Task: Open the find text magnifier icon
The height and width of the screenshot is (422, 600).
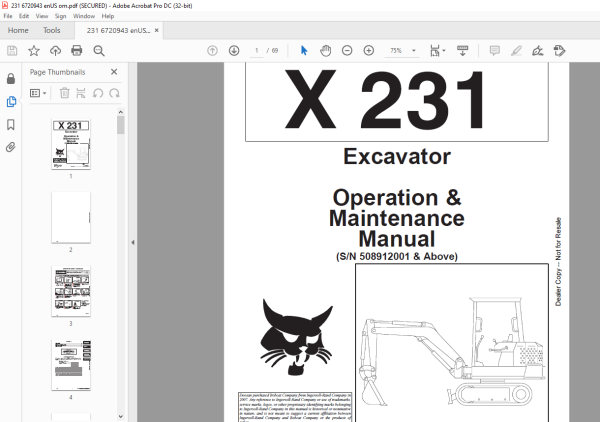Action: pyautogui.click(x=99, y=51)
